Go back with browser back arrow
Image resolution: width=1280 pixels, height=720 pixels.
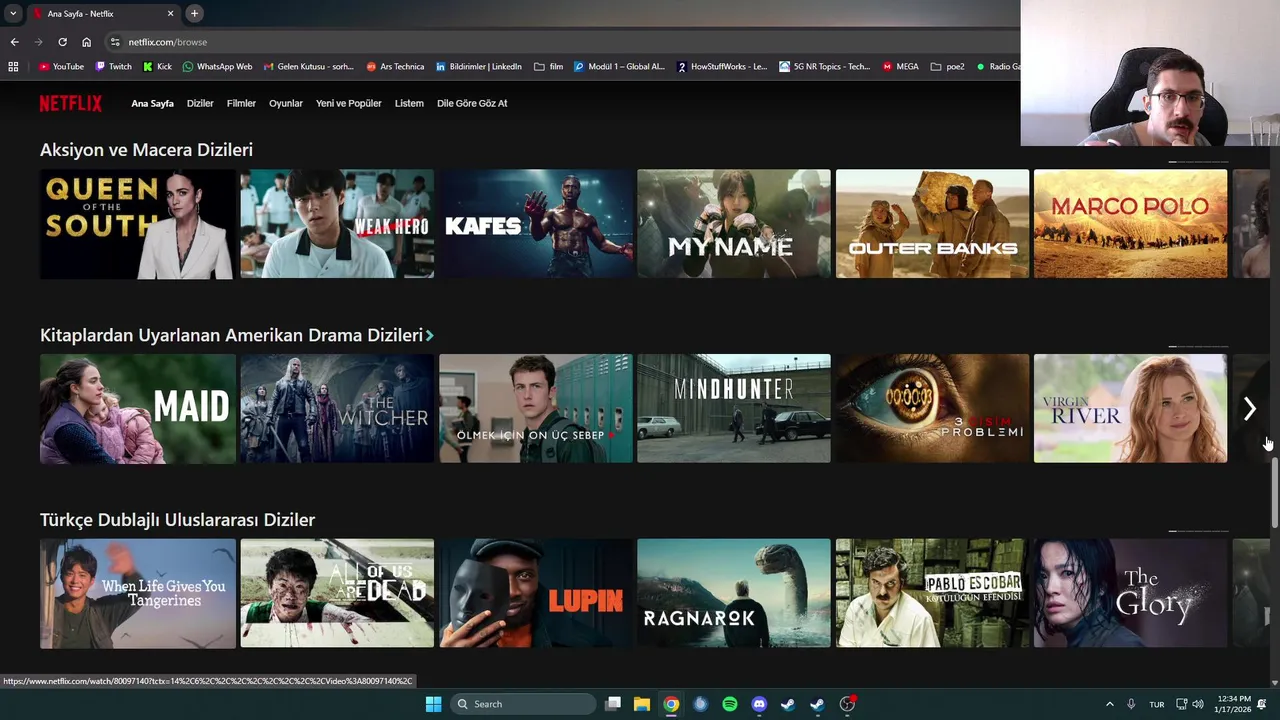coord(14,42)
